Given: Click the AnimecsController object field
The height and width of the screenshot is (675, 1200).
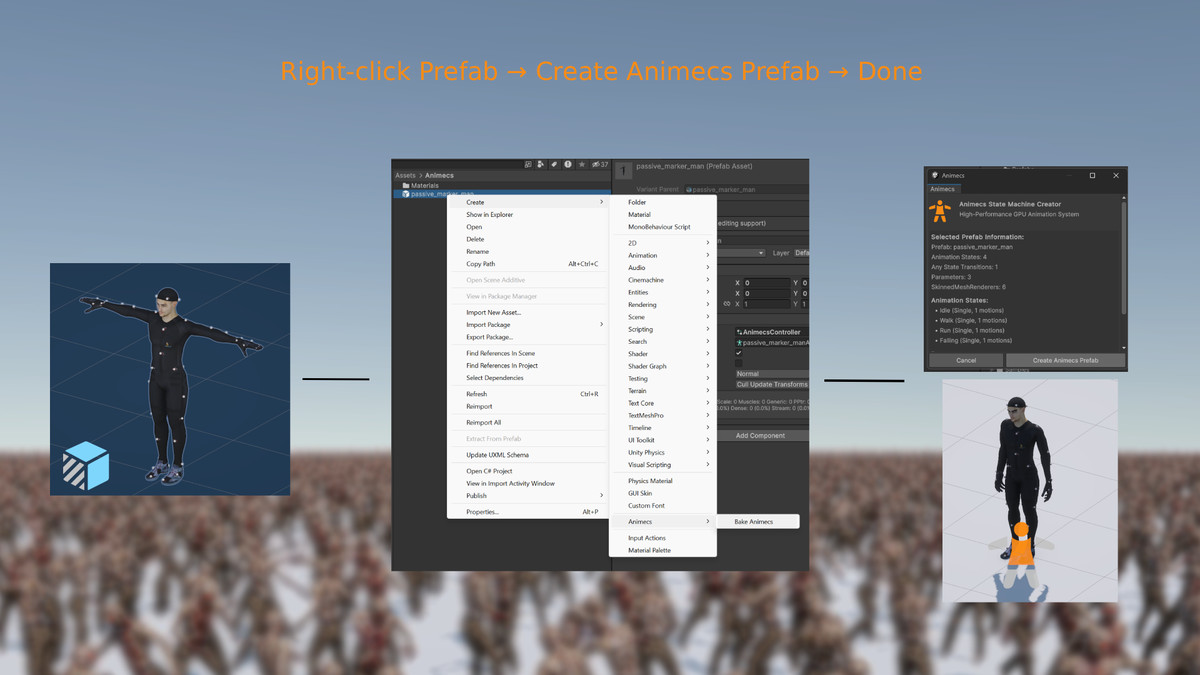Looking at the screenshot, I should [772, 332].
